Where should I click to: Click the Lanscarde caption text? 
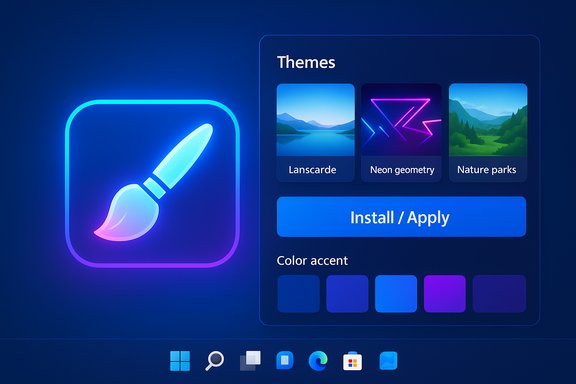pos(312,170)
